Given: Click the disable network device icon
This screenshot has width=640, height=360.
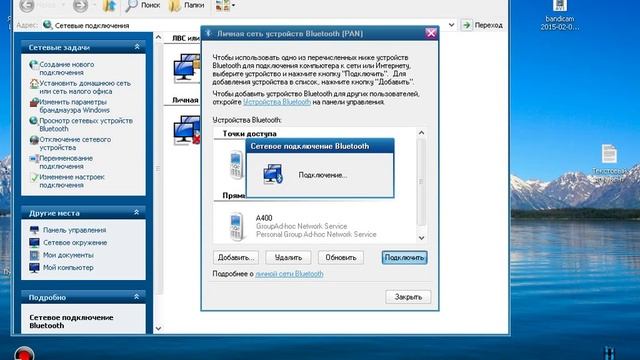Looking at the screenshot, I should (x=34, y=140).
